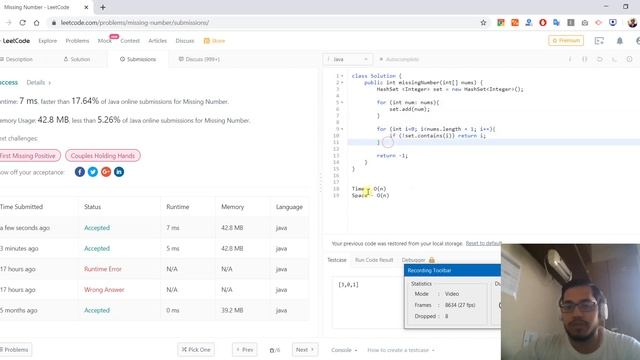Switch to the Testcase tab
The width and height of the screenshot is (640, 360).
pos(337,260)
